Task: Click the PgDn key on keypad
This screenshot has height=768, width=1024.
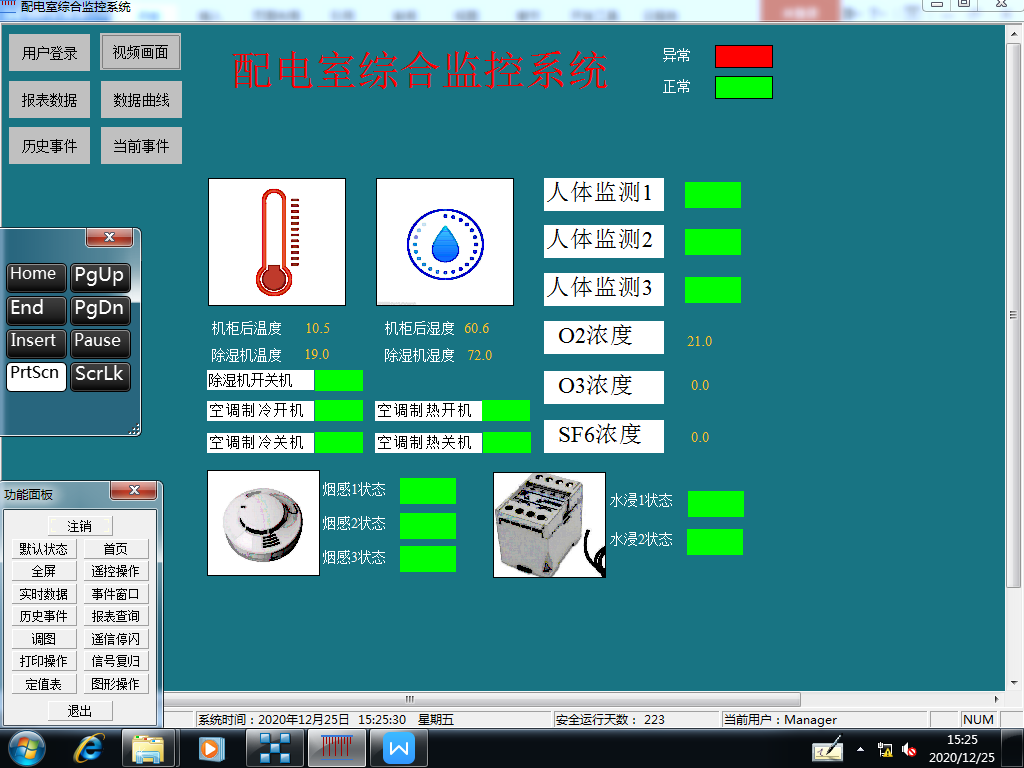Action: tap(99, 309)
